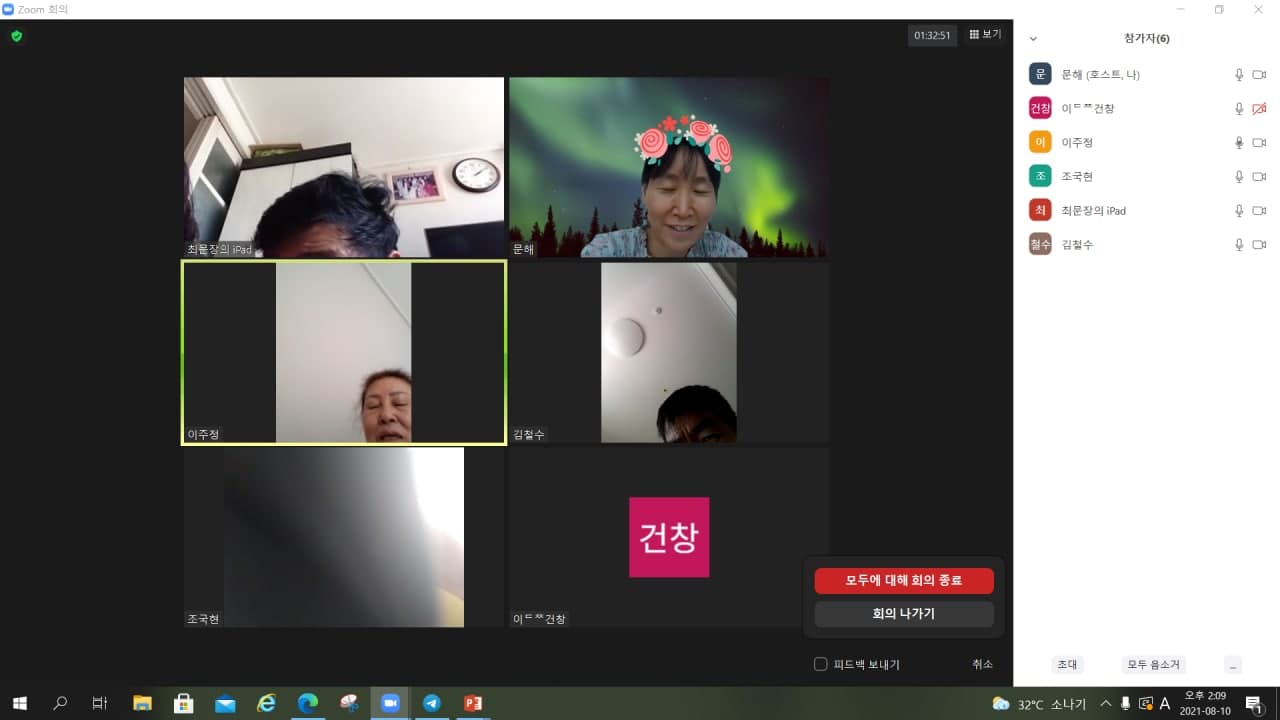This screenshot has height=720, width=1280.
Task: Select the 최문장의 iPad video tile
Action: pos(344,167)
